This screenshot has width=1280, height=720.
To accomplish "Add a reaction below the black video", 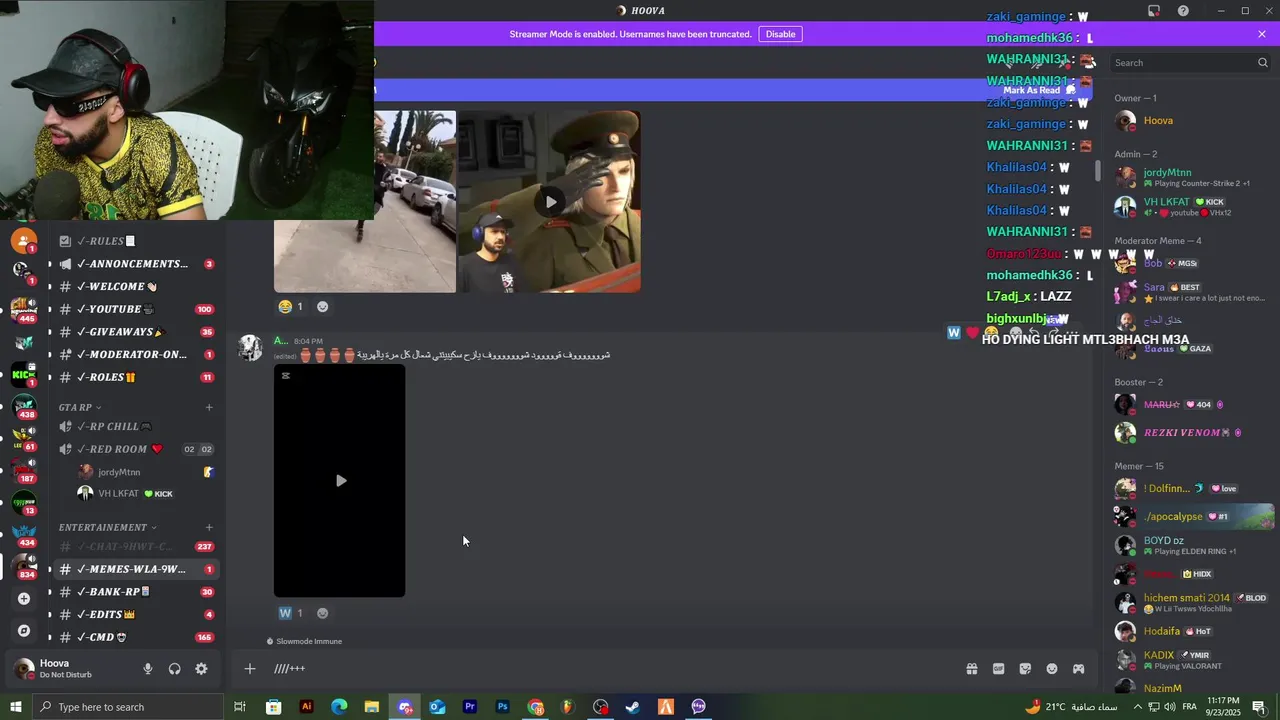I will pos(322,613).
